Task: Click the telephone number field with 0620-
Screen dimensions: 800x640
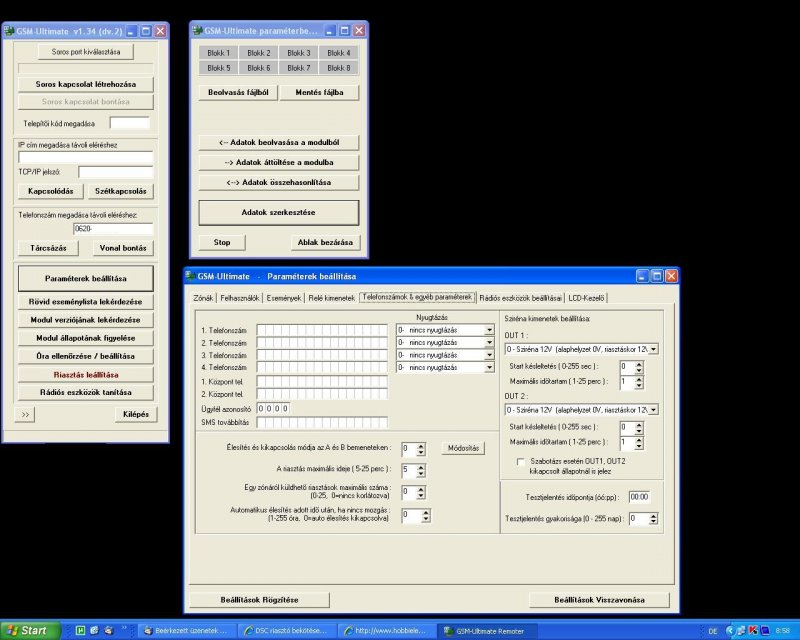Action: [113, 229]
